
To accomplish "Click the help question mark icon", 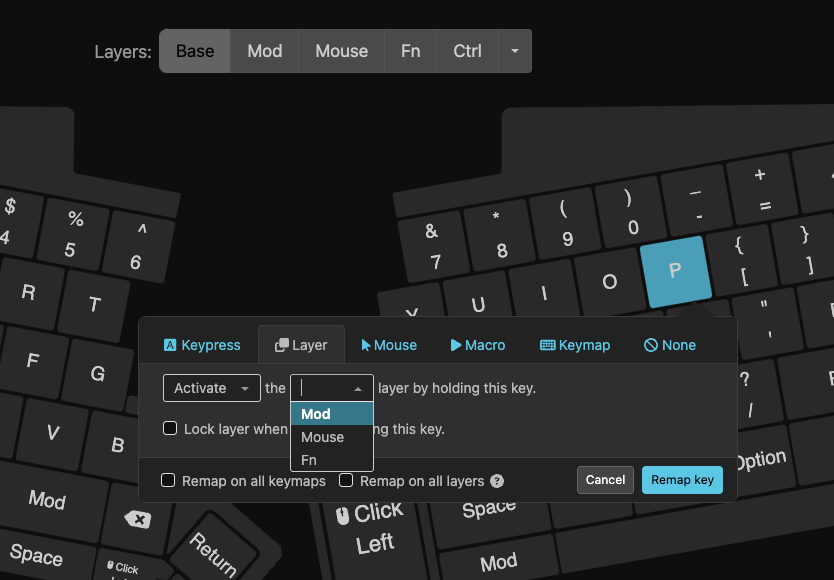I will coord(497,481).
